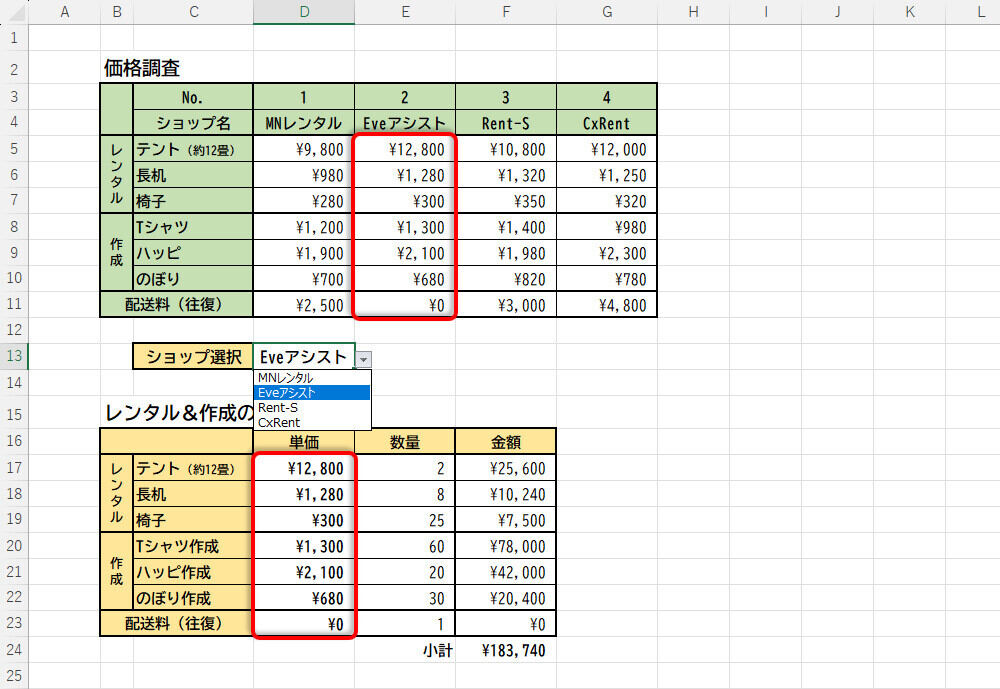Select the subtotal cell showing ¥183,740
1000x689 pixels.
coord(505,650)
